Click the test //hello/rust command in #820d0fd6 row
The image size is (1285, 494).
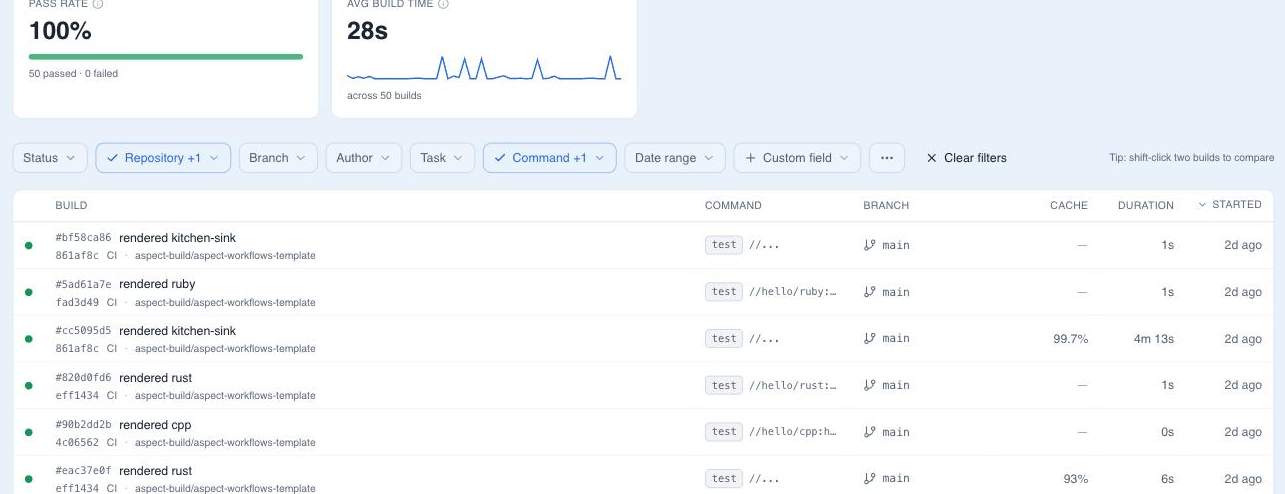click(x=771, y=385)
